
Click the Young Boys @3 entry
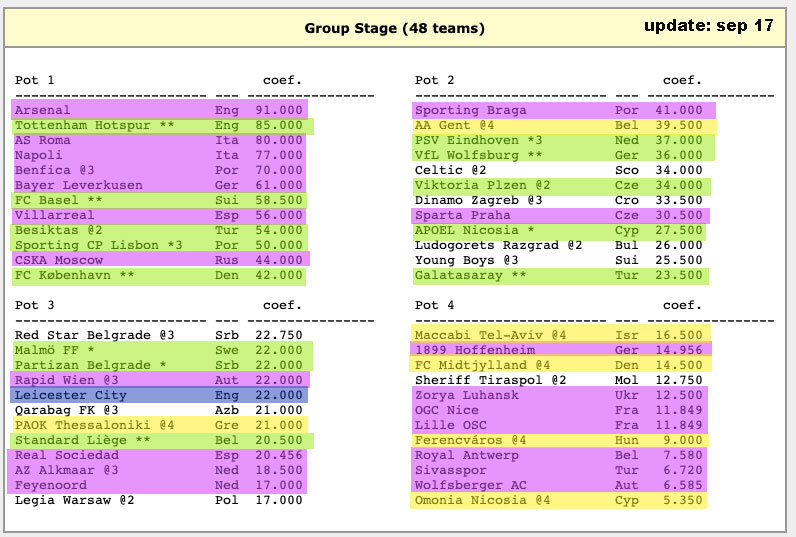coord(558,260)
